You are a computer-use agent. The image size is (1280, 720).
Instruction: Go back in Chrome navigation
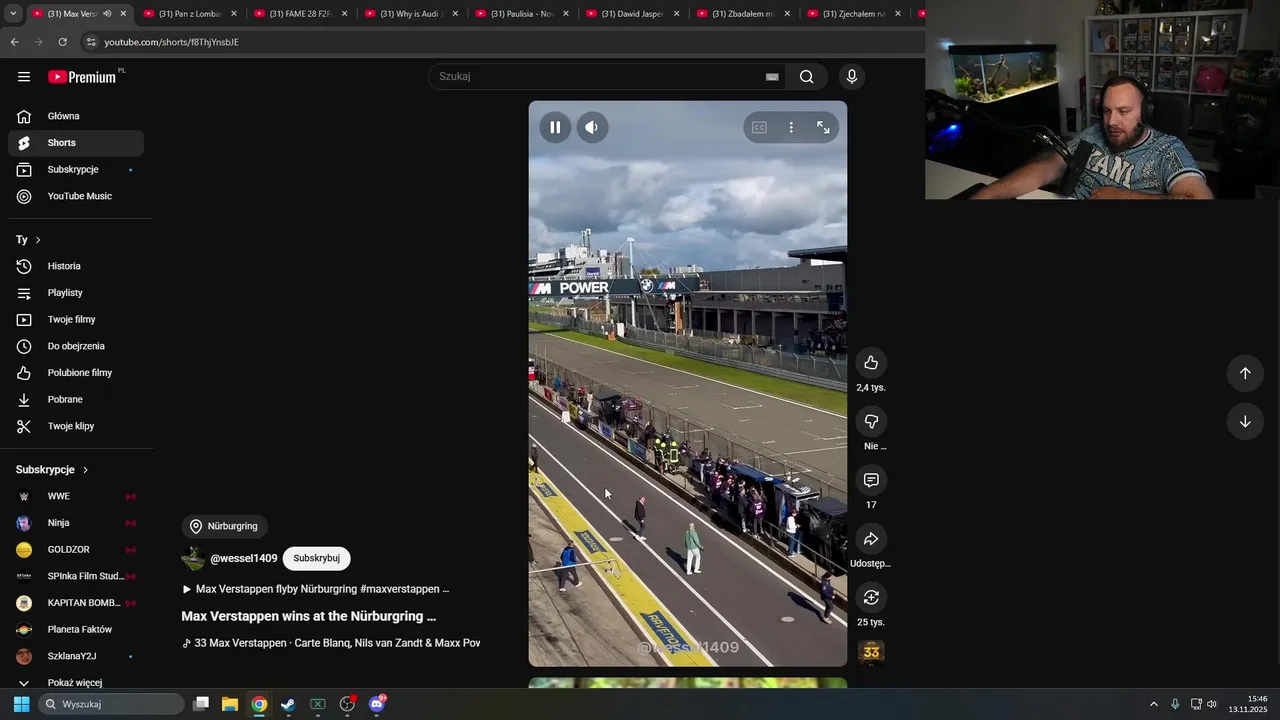click(14, 42)
